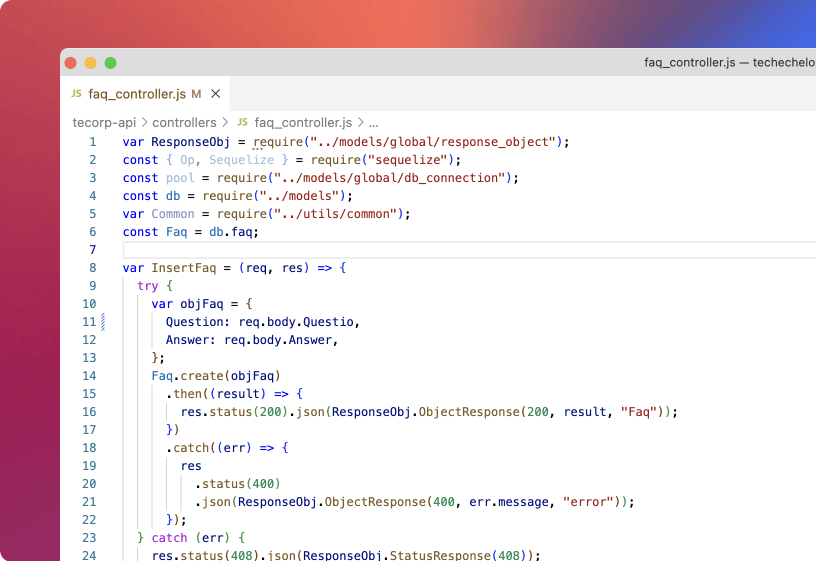Click the JS icon in the breadcrumb path
This screenshot has width=816, height=561.
(x=242, y=123)
